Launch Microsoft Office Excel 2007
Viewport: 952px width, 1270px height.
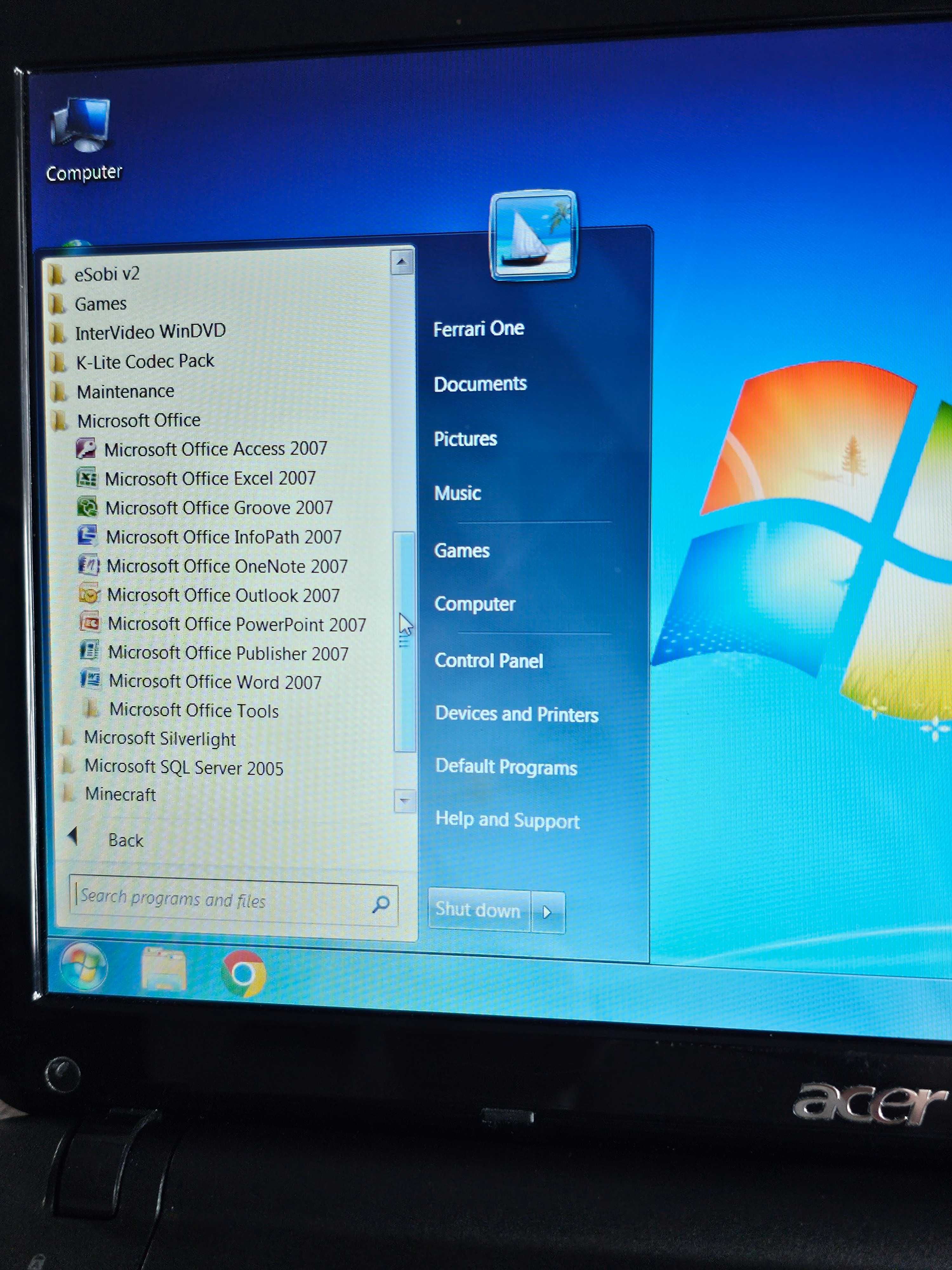point(210,478)
